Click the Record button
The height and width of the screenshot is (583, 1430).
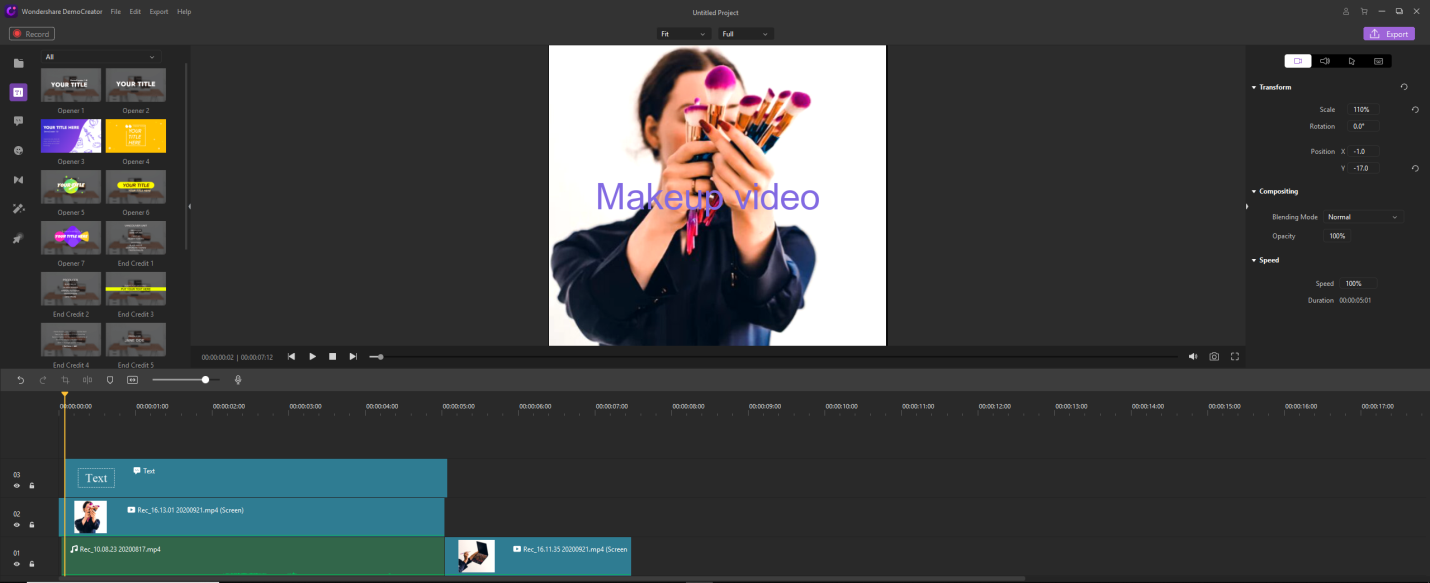coord(32,34)
